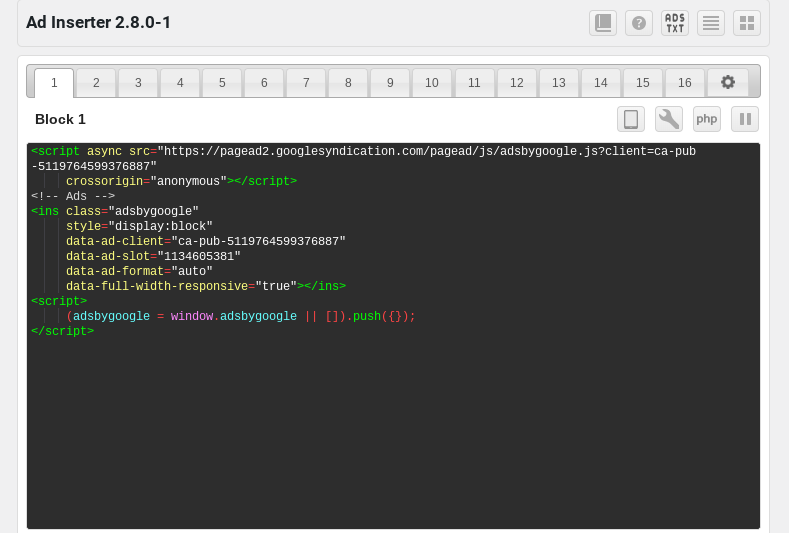This screenshot has height=533, width=789.
Task: Click the window.adsbygoogle push code line
Action: click(x=241, y=316)
